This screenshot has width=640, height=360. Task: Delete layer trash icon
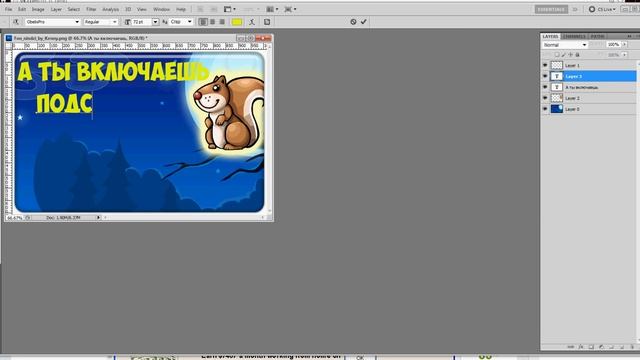point(632,347)
